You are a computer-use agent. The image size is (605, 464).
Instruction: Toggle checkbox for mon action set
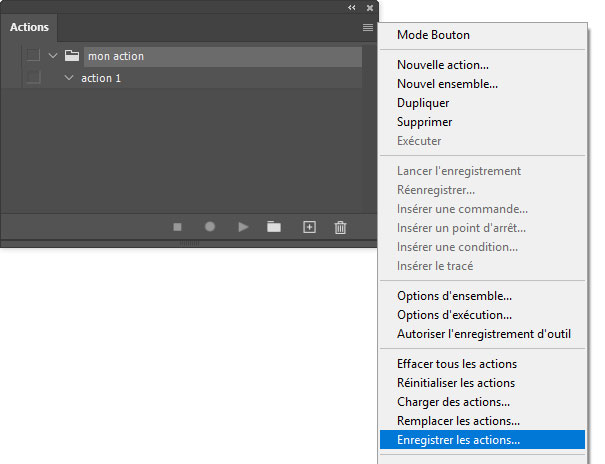33,56
